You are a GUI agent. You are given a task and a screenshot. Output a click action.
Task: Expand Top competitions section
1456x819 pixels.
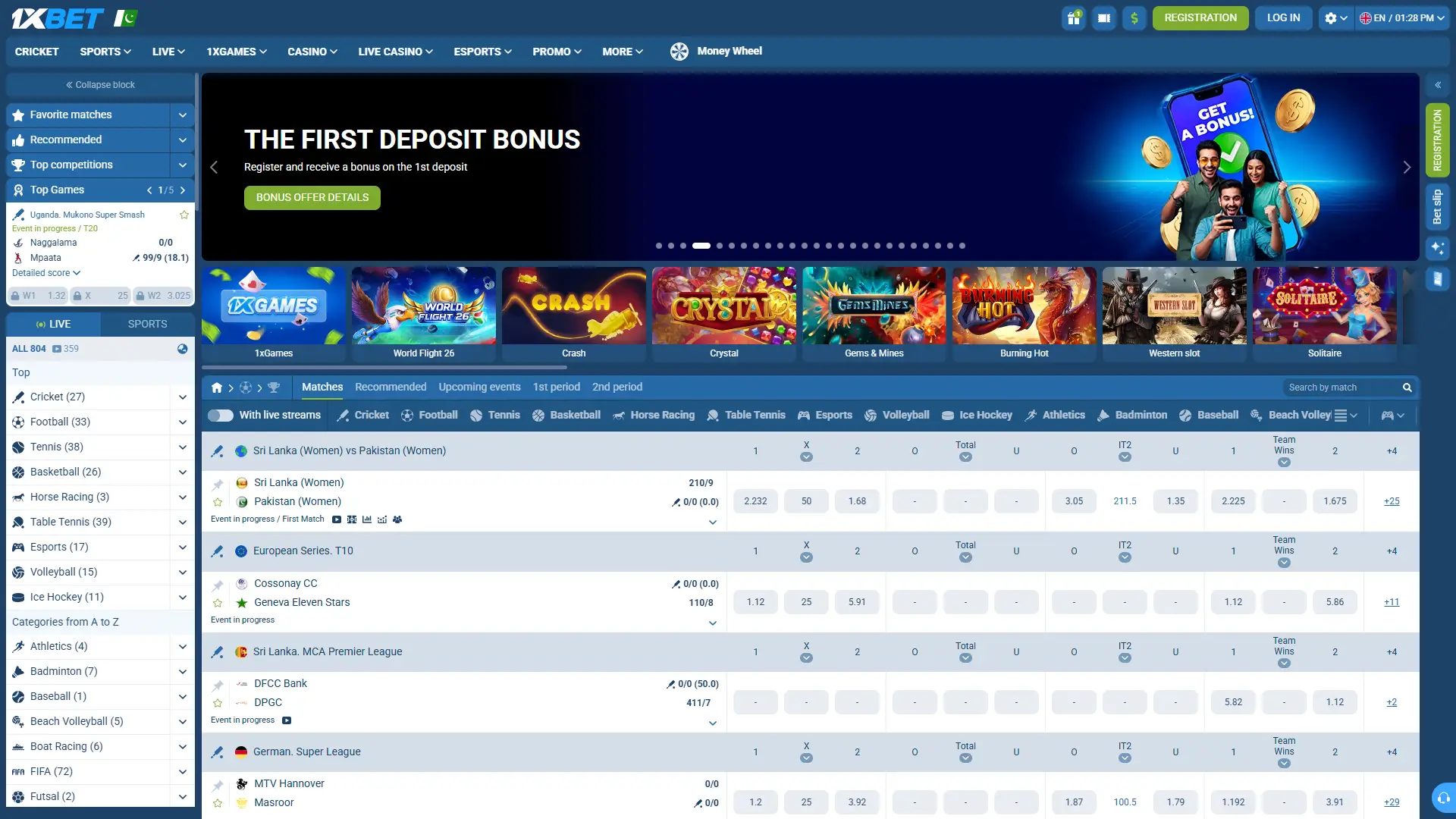click(182, 165)
